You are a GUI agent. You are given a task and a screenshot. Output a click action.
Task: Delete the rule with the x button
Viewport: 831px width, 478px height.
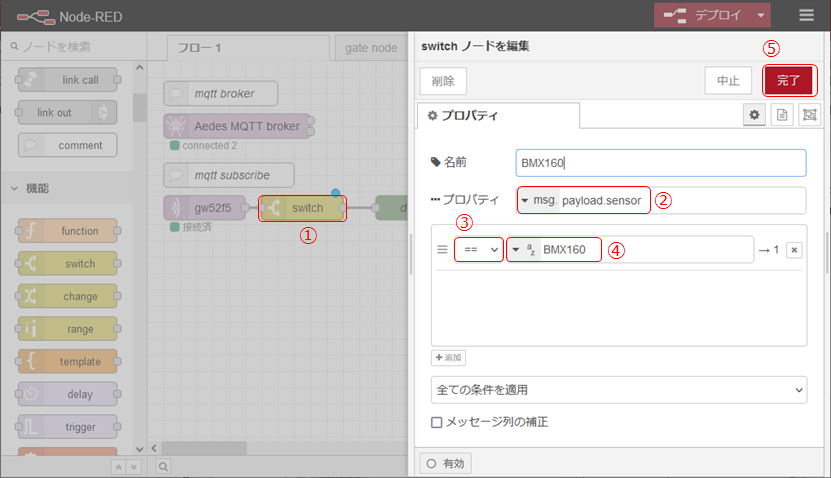pos(793,250)
